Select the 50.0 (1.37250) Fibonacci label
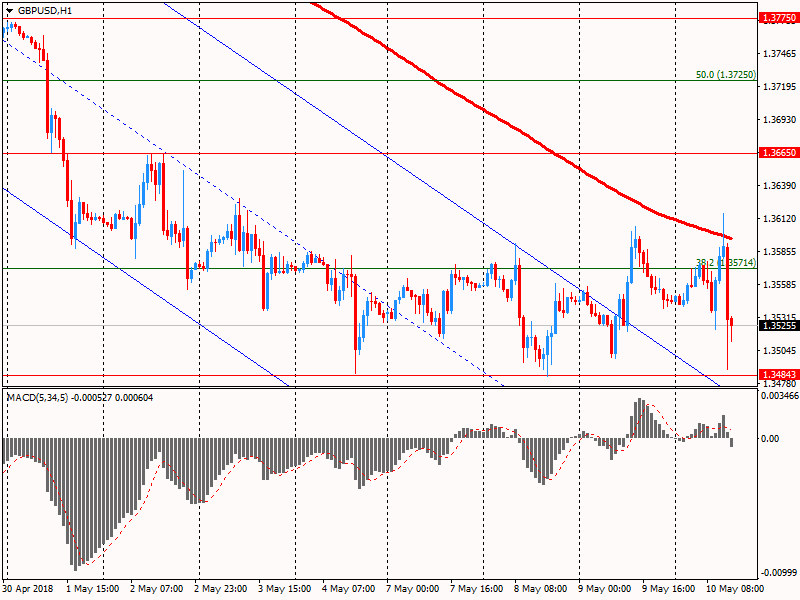The image size is (800, 600). click(x=726, y=74)
